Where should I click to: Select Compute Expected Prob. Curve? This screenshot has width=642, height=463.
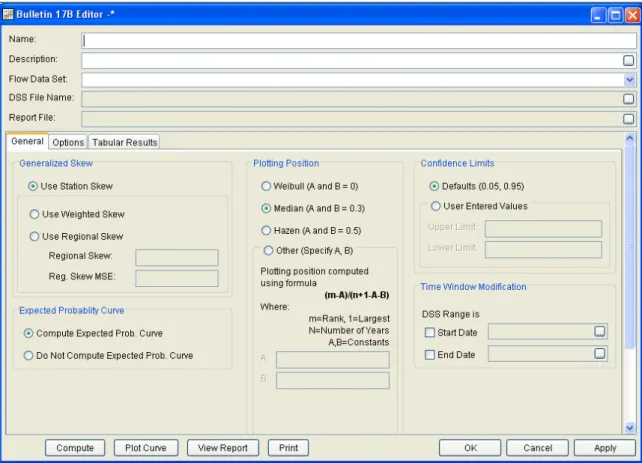93,333
